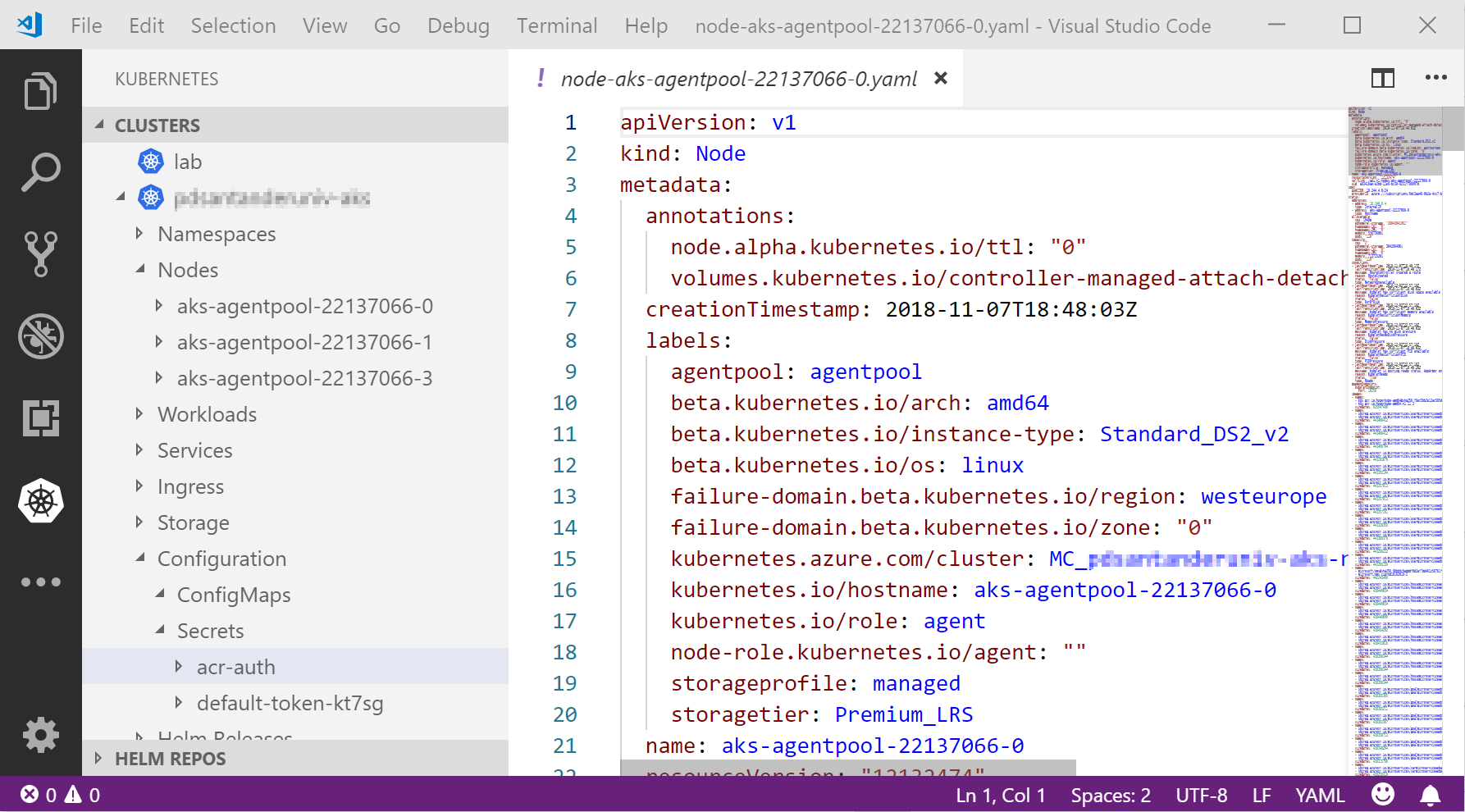Image resolution: width=1465 pixels, height=812 pixels.
Task: Expand the Workloads arrow
Action: (139, 413)
